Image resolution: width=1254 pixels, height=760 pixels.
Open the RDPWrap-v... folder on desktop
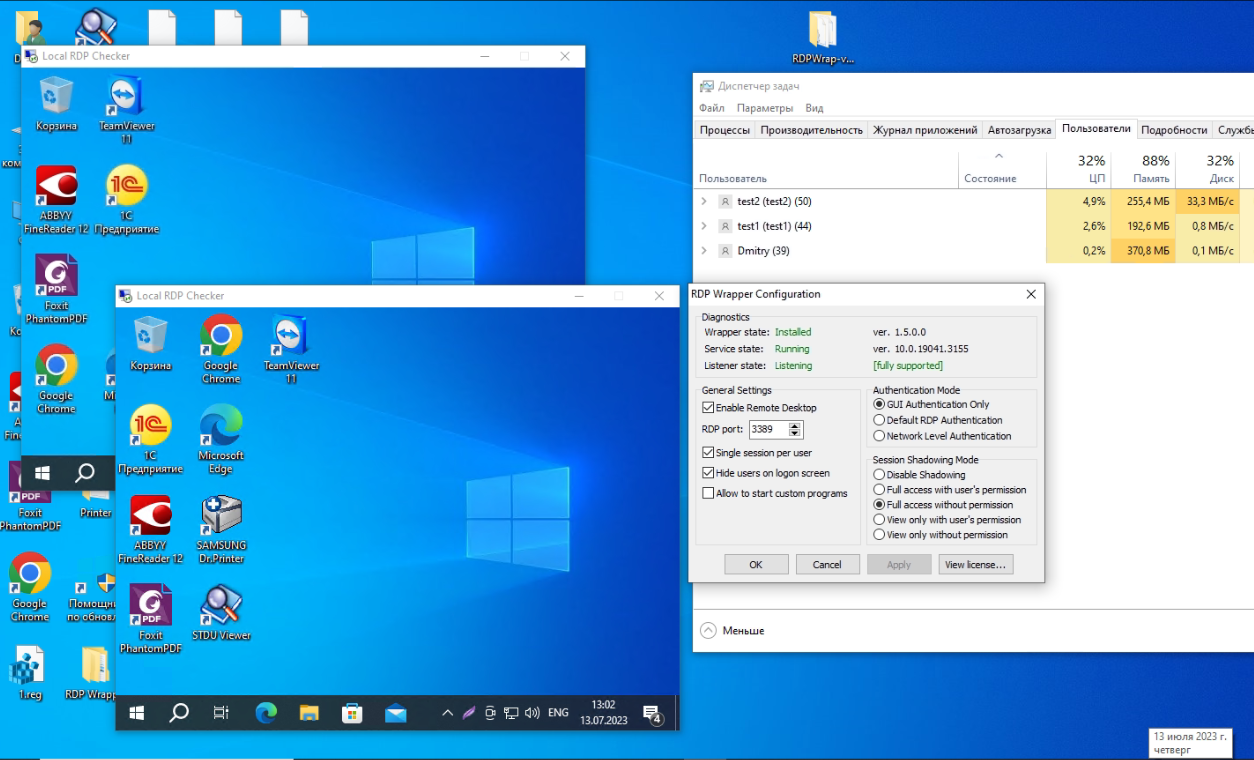(822, 32)
